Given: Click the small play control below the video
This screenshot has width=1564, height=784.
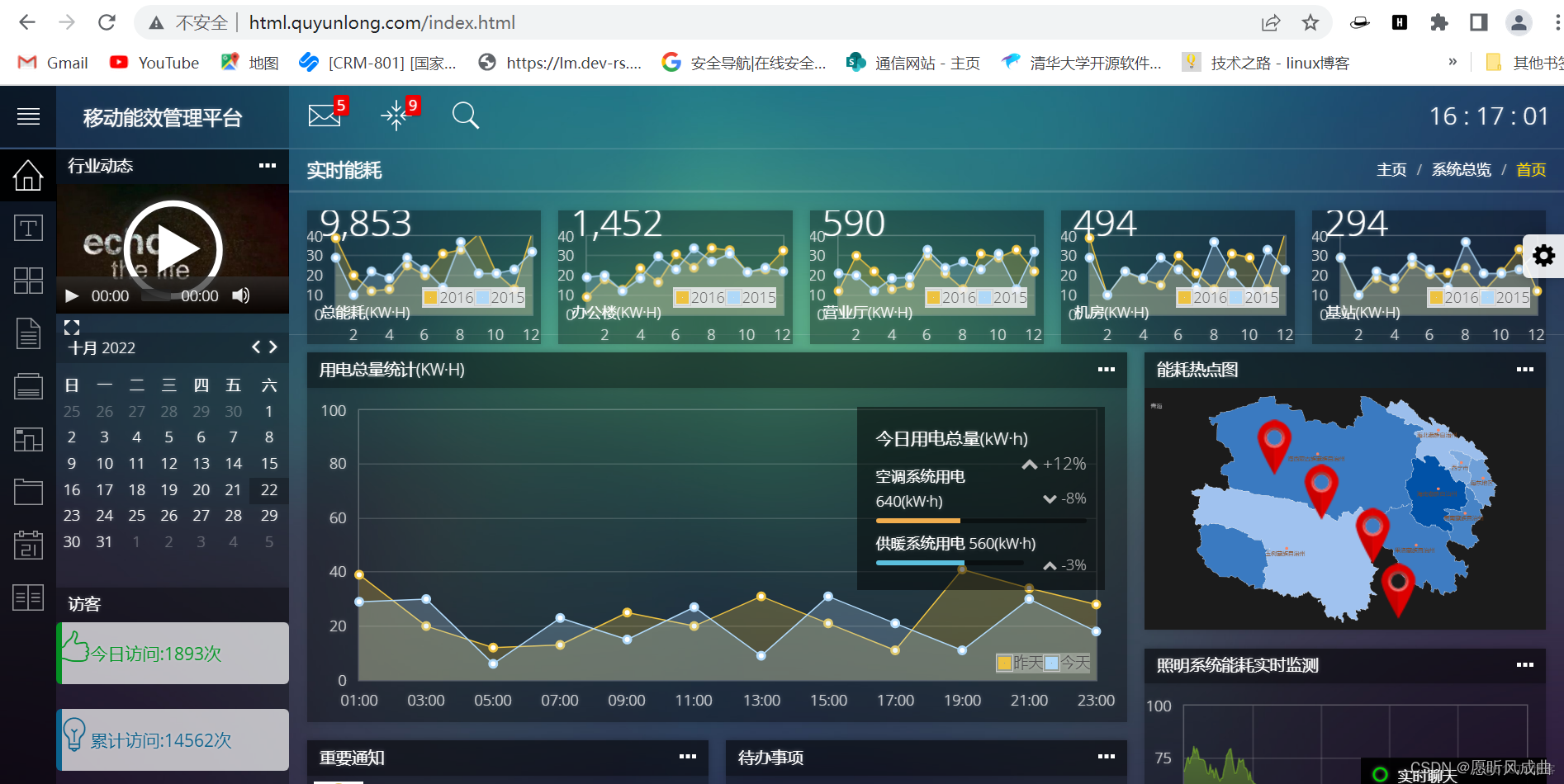Looking at the screenshot, I should tap(72, 295).
